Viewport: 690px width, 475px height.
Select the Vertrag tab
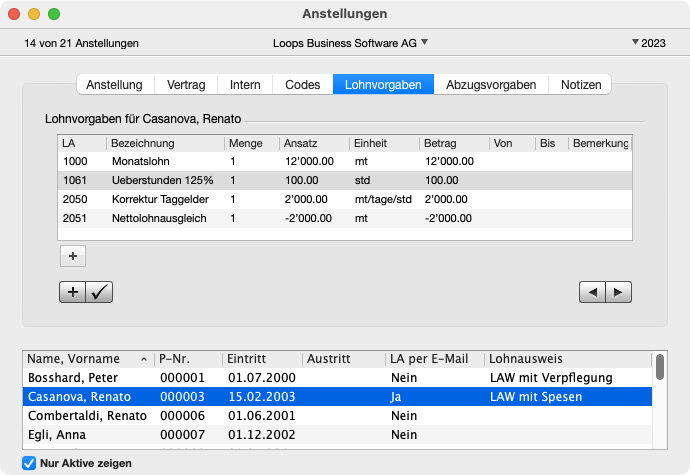pos(186,85)
